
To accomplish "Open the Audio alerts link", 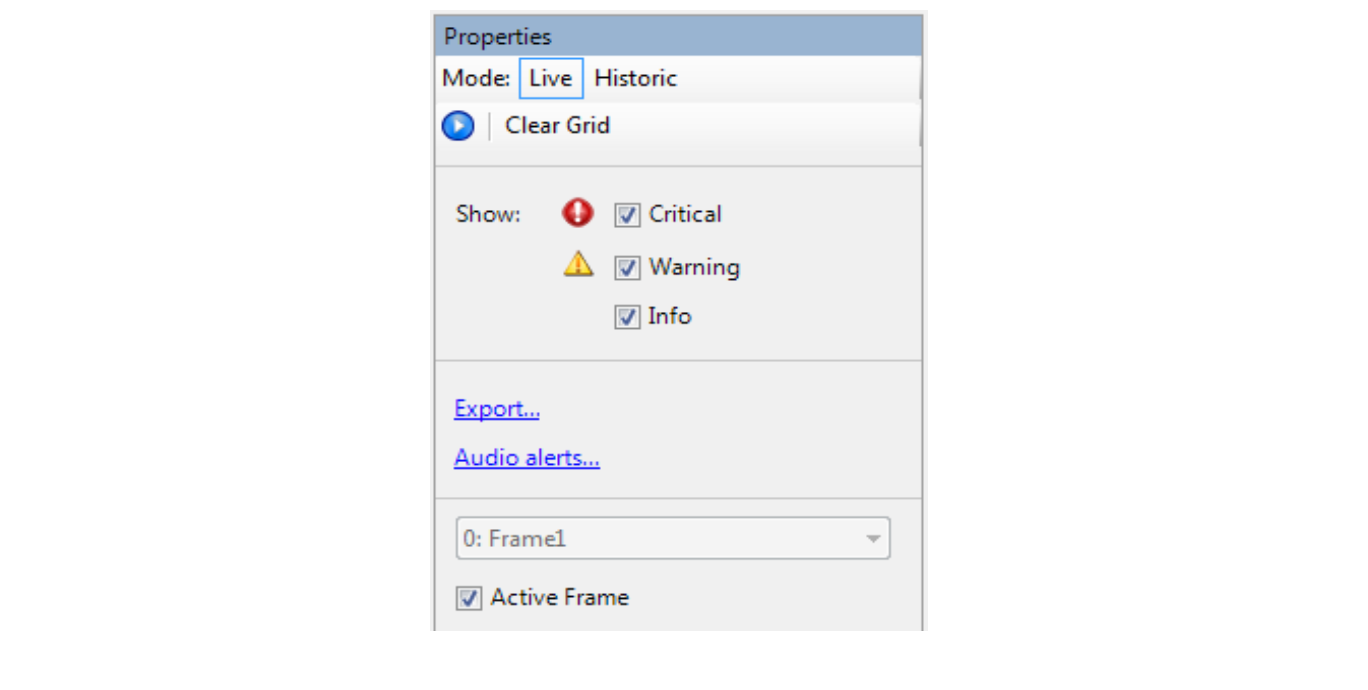I will pyautogui.click(x=527, y=458).
